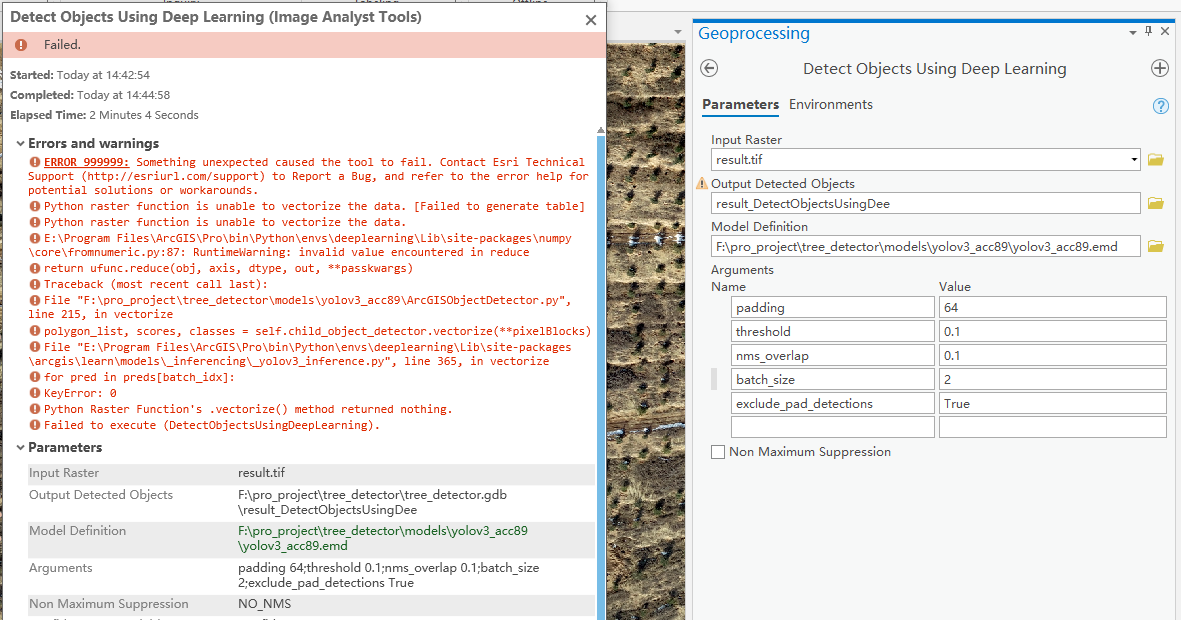Click the red Failed status icon
The width and height of the screenshot is (1181, 620).
(21, 45)
